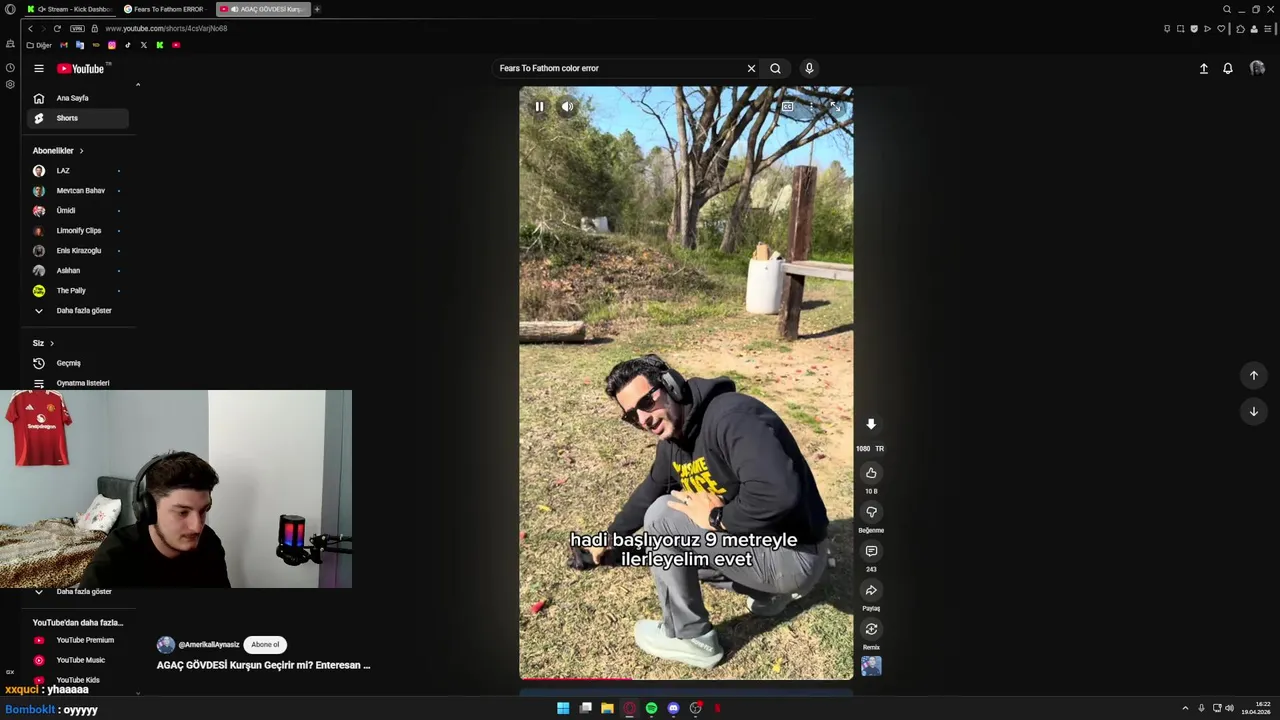Open Spotify from taskbar

point(651,708)
